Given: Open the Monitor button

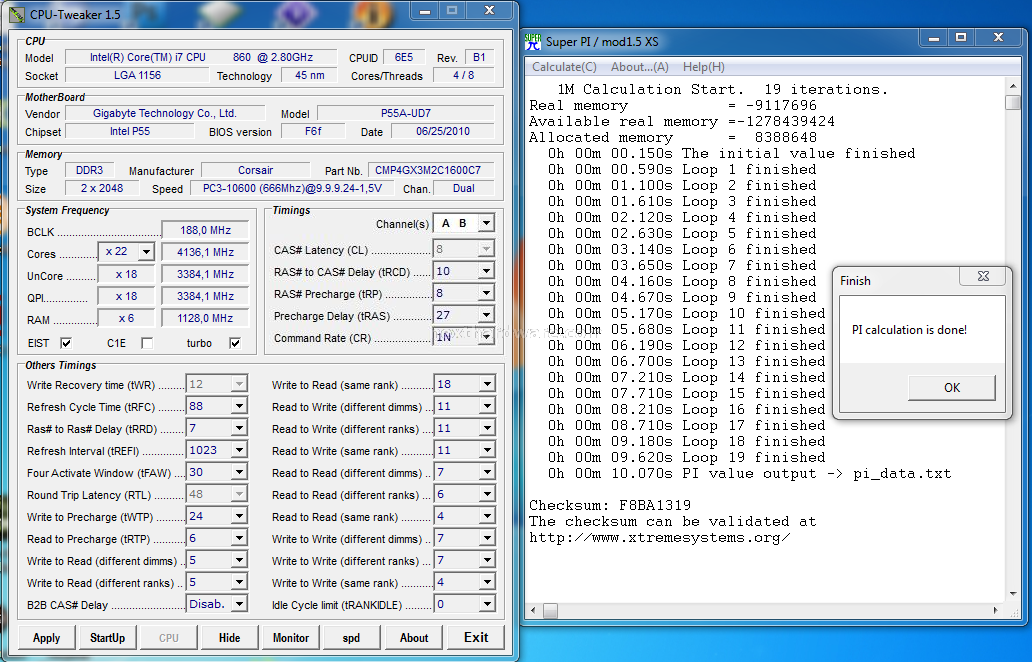Looking at the screenshot, I should click(x=291, y=638).
